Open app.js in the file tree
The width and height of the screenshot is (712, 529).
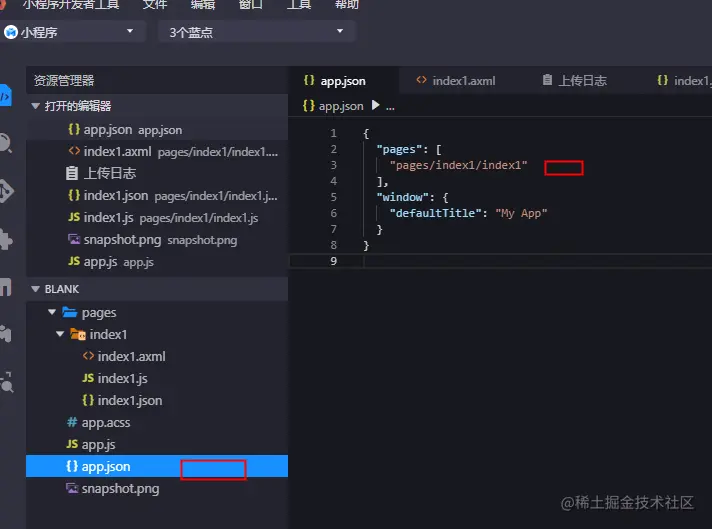[157, 445]
